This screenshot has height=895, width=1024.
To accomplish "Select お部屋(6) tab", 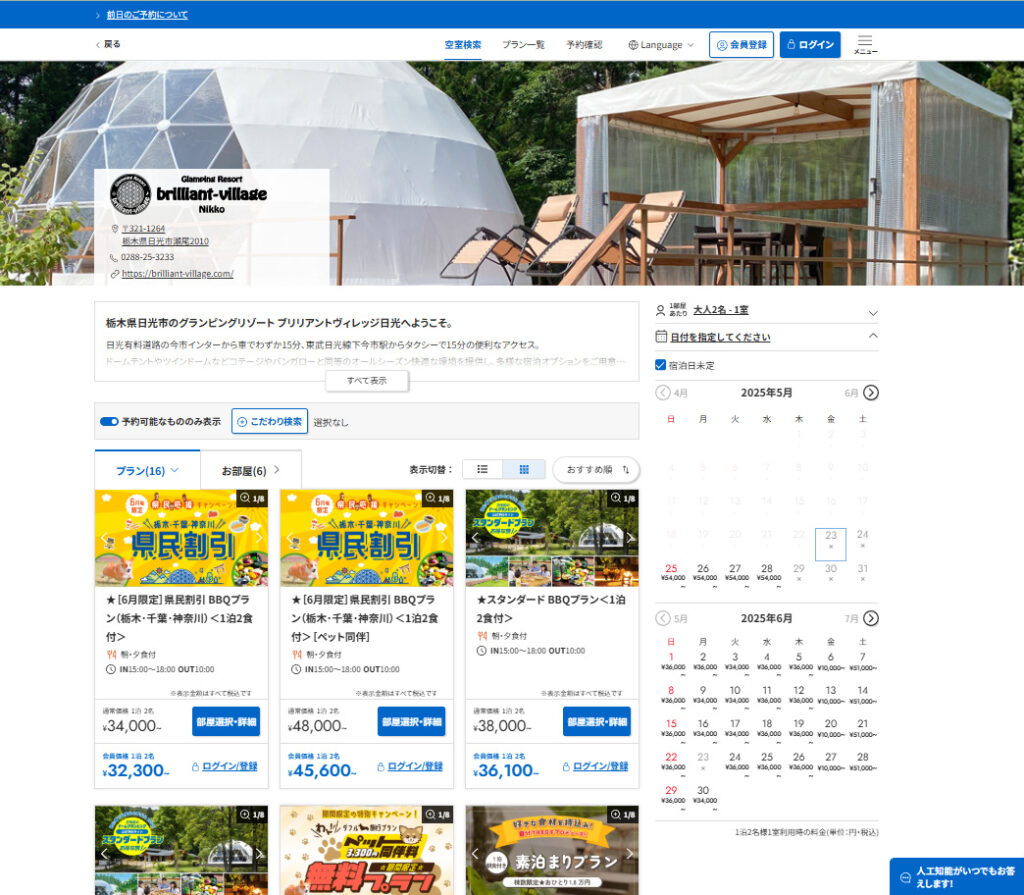I will (x=251, y=470).
